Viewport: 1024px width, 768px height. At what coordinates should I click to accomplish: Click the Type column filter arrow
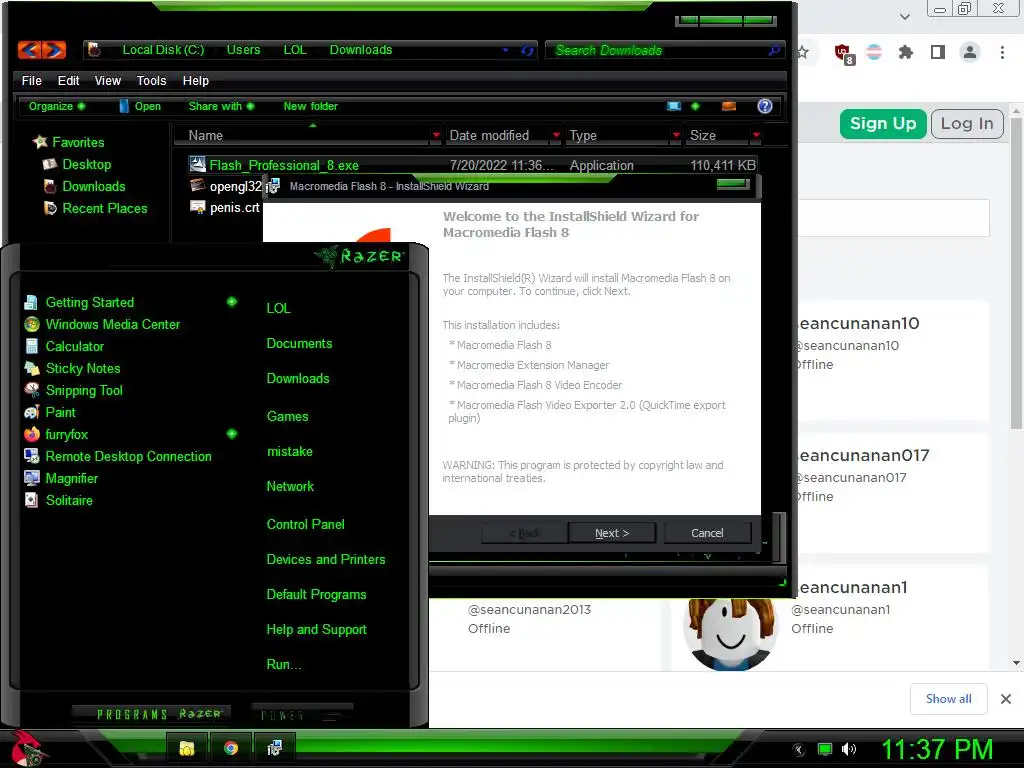point(676,135)
